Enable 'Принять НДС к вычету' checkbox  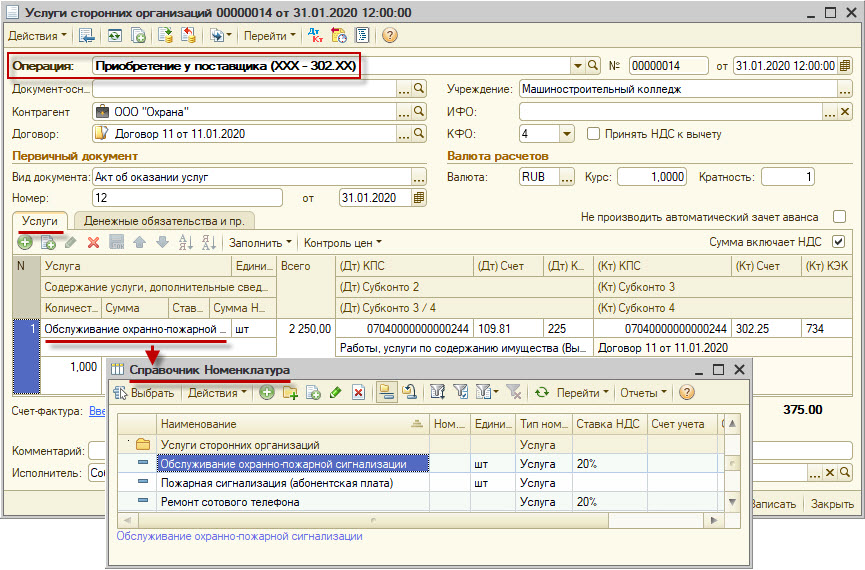point(594,134)
